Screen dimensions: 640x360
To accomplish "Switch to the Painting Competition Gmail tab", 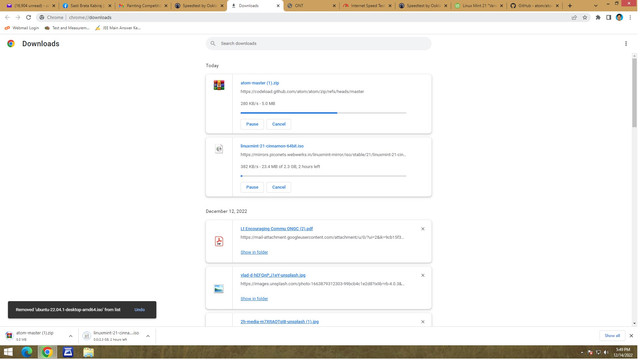I will click(x=142, y=6).
